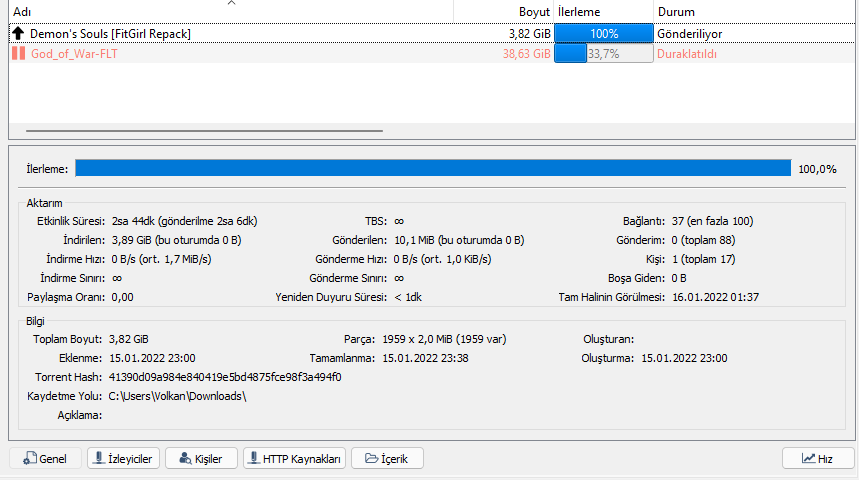
Task: Click the seeding arrow icon of Demon's Souls
Action: click(x=18, y=33)
